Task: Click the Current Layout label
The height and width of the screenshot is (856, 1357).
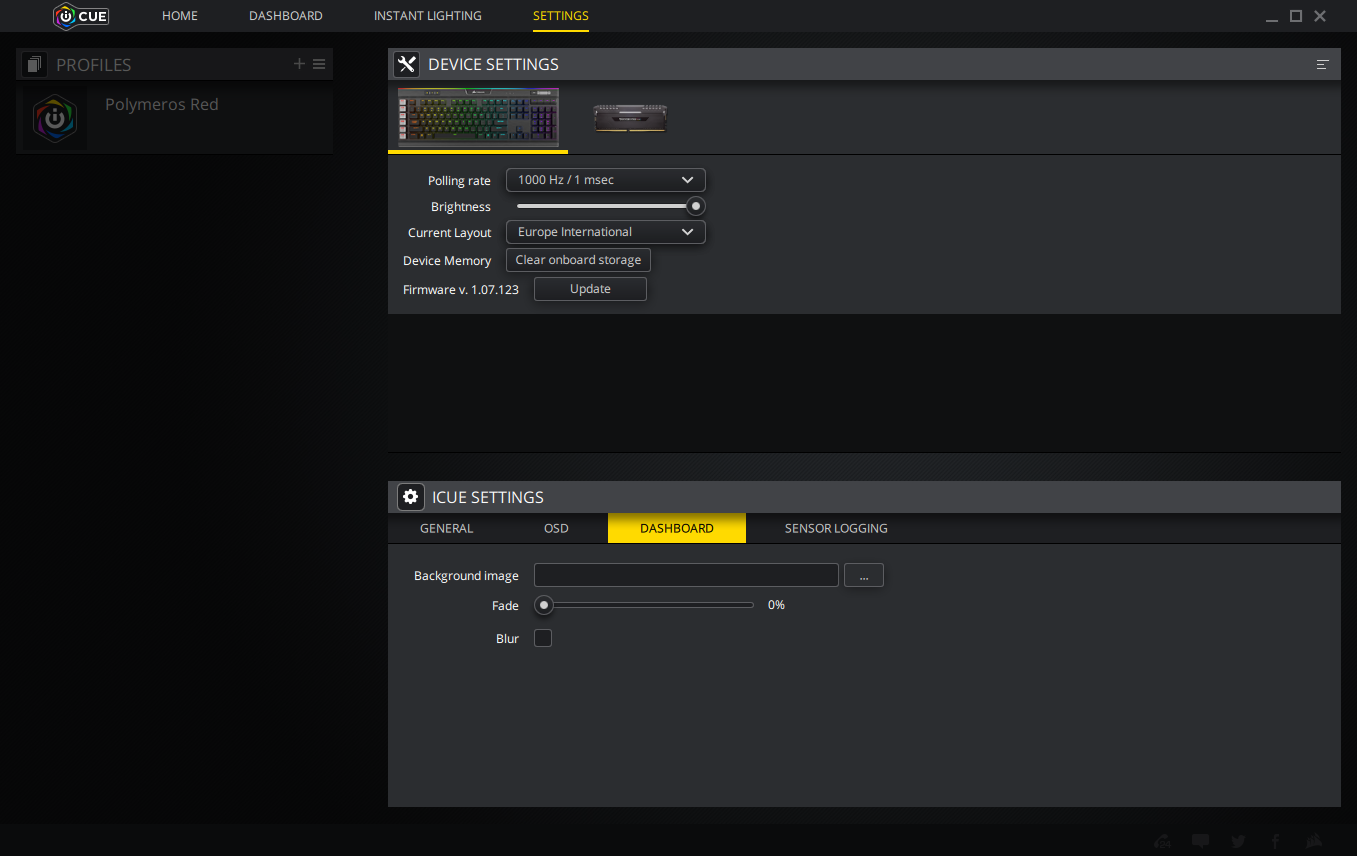Action: coord(450,233)
